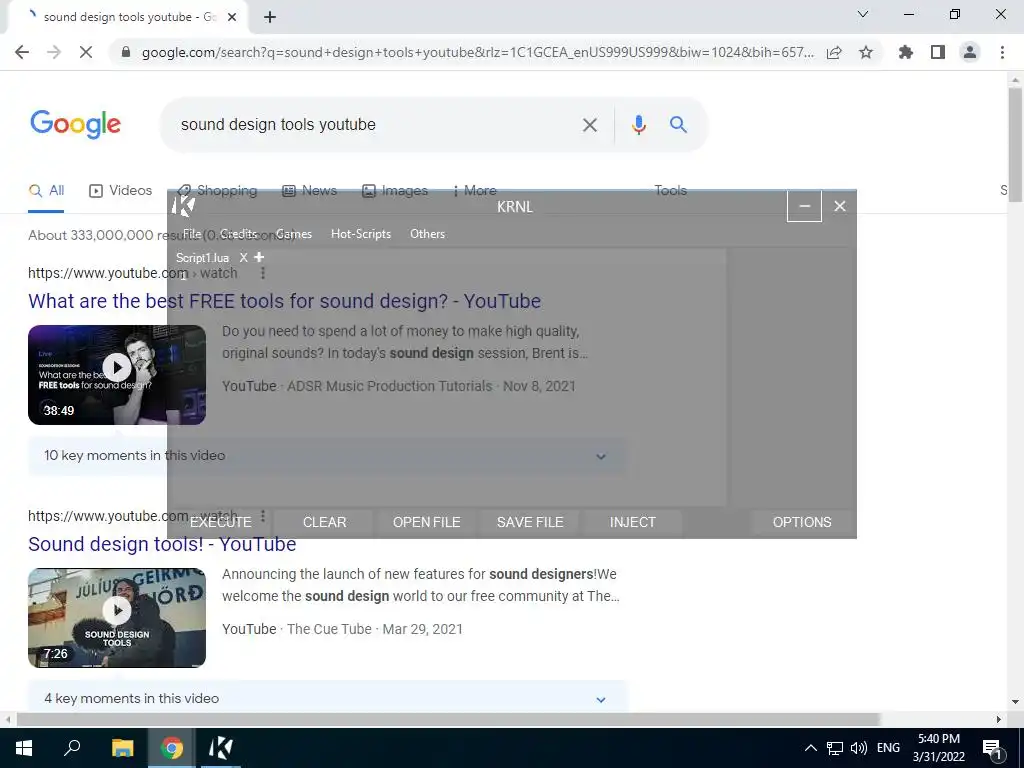Click the Google logo
The height and width of the screenshot is (768, 1024).
[x=75, y=124]
